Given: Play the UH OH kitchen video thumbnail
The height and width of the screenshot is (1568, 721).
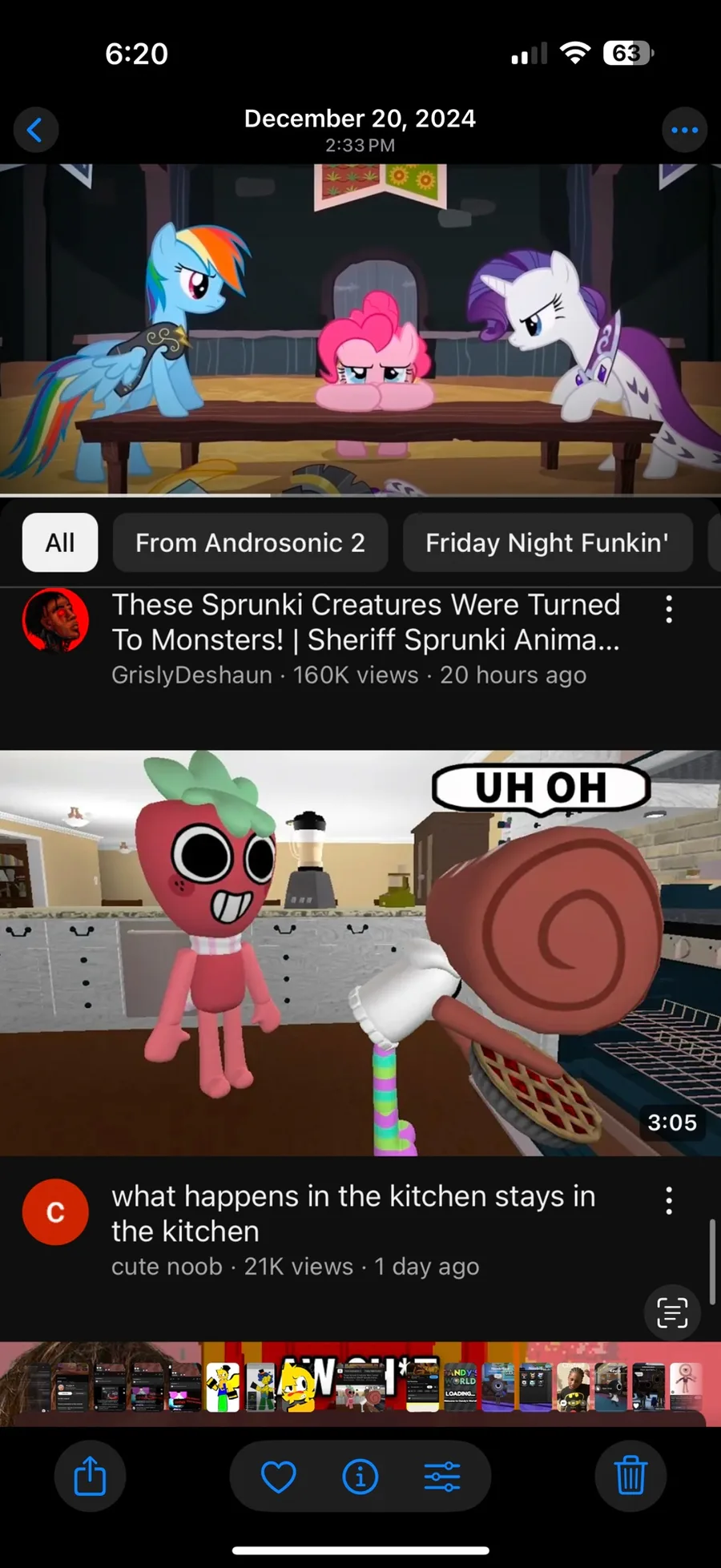Looking at the screenshot, I should coord(360,953).
